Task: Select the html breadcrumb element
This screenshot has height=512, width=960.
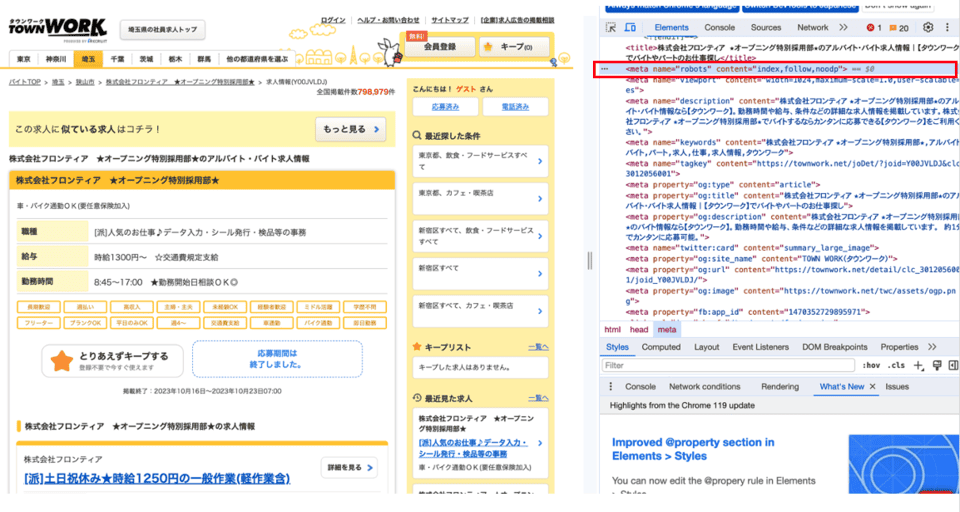Action: tap(612, 329)
